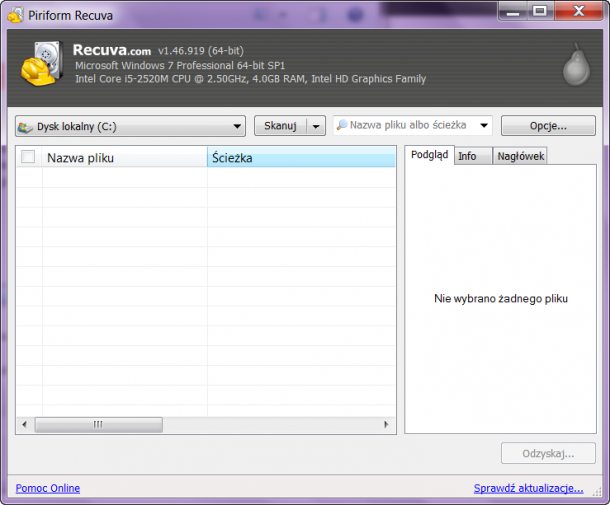Click the v1.46.919 (64-bit) version text
Image resolution: width=610 pixels, height=505 pixels.
click(201, 51)
